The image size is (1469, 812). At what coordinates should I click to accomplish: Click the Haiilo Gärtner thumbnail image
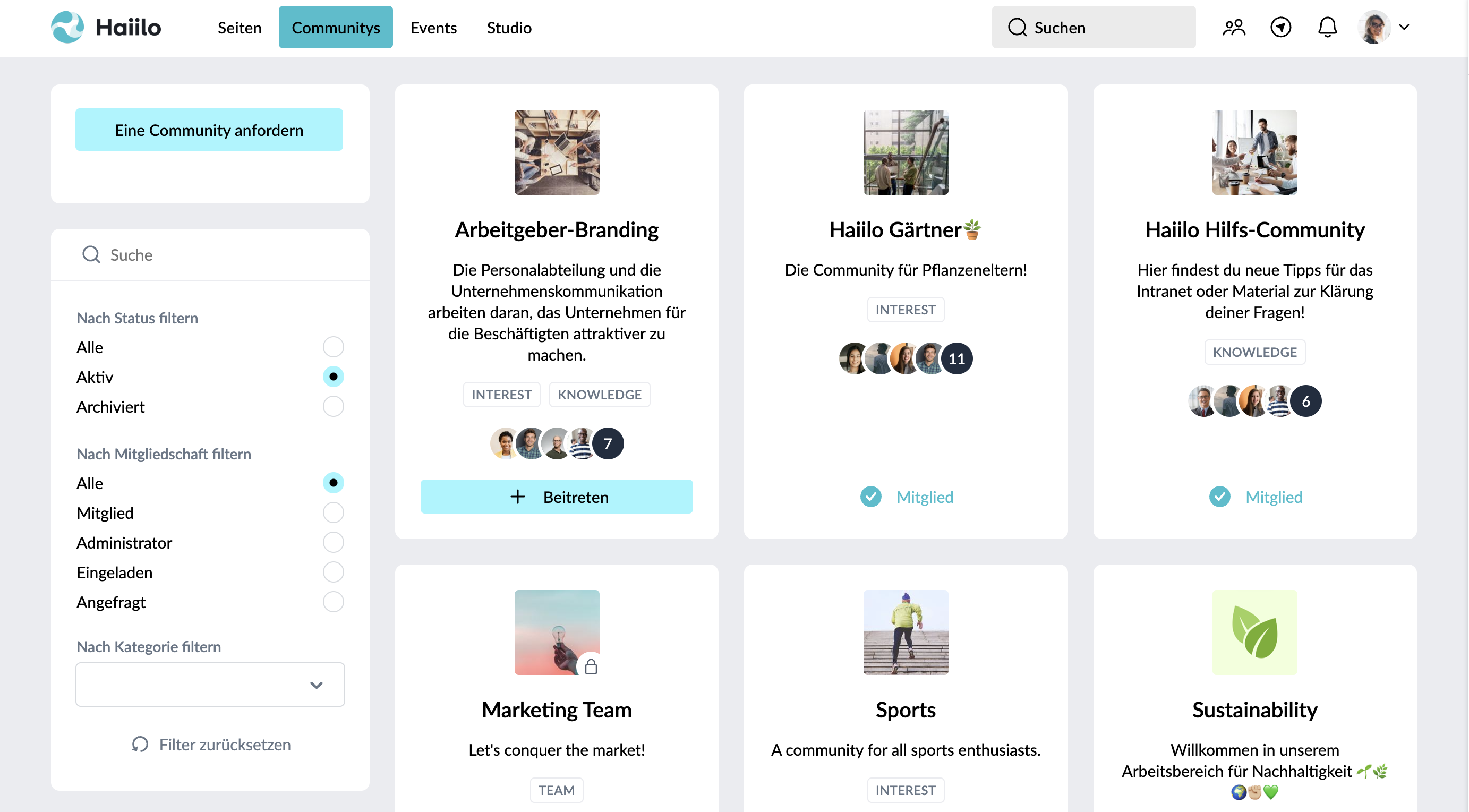click(x=906, y=152)
